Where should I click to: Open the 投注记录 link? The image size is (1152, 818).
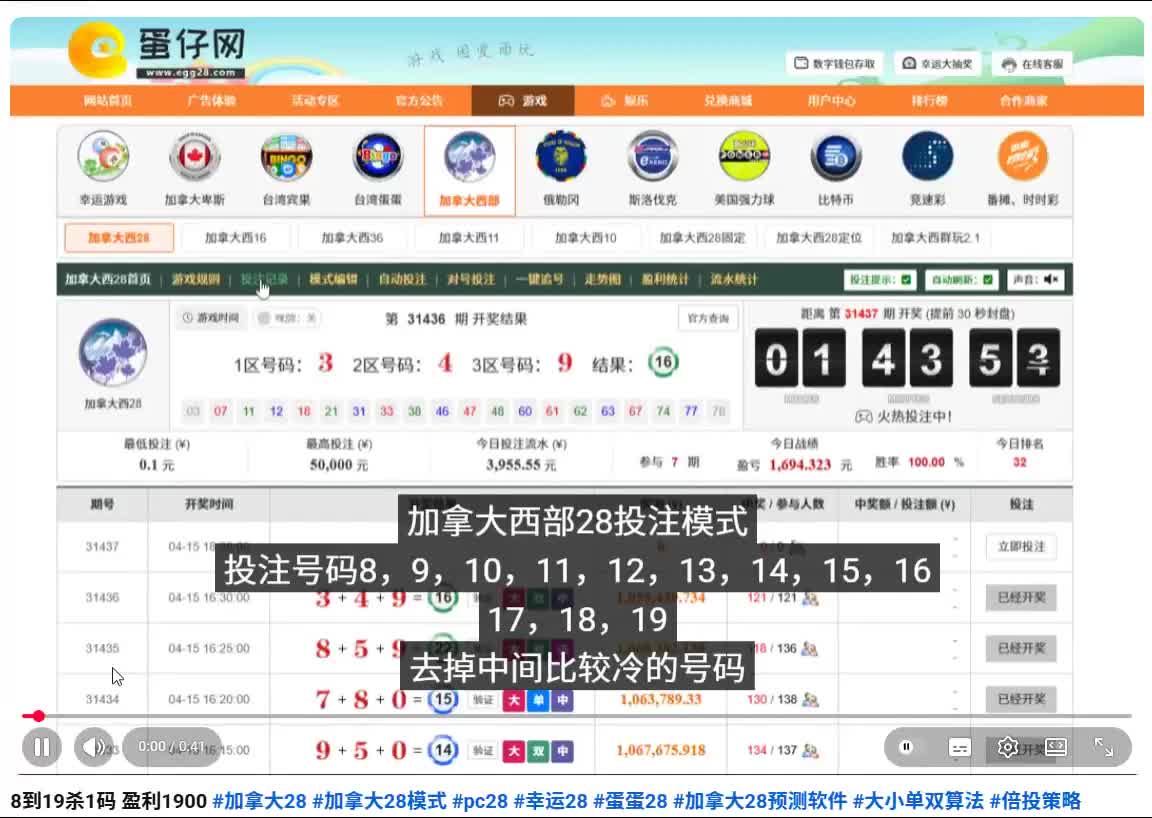(264, 279)
